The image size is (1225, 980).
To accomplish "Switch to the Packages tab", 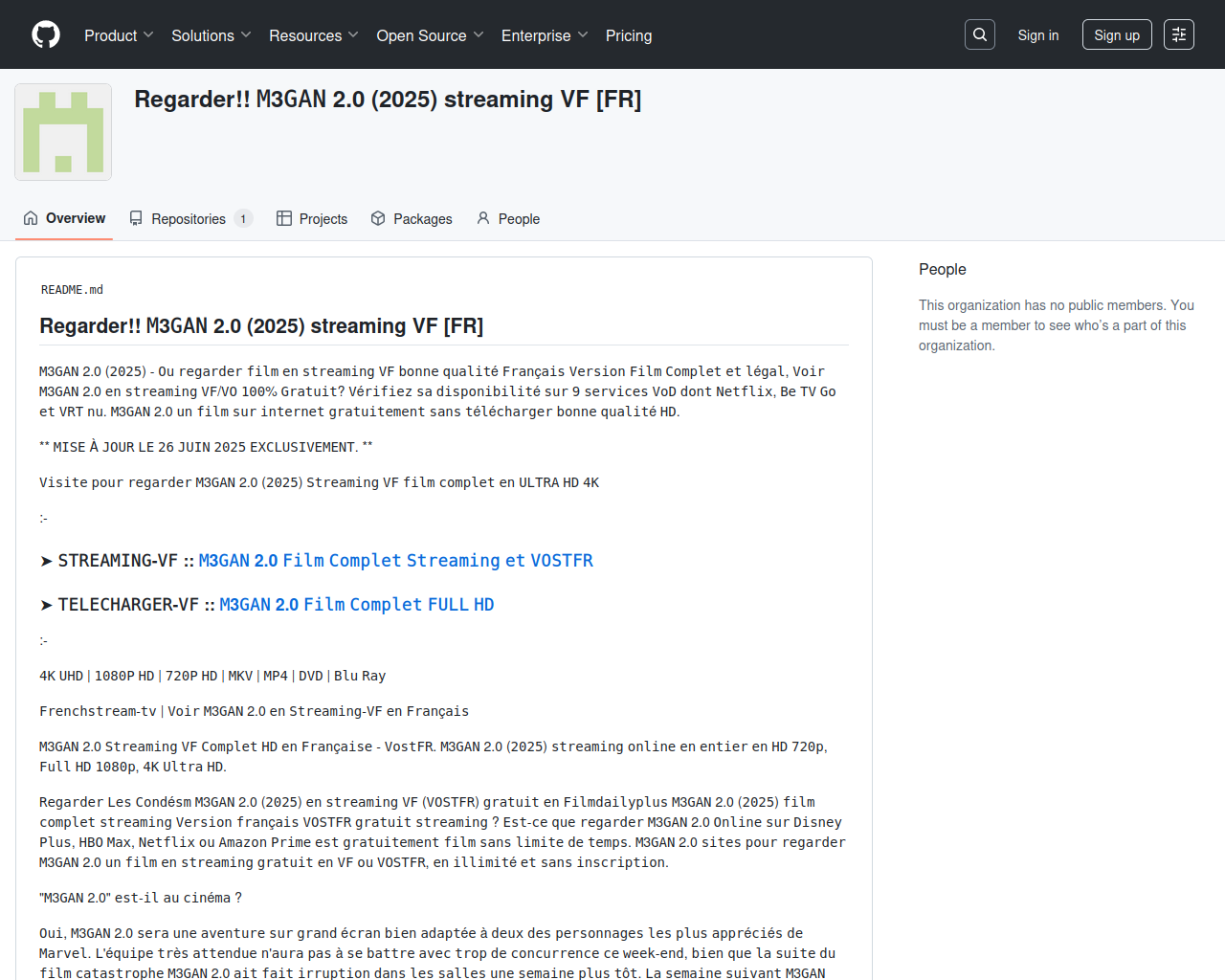I will (x=412, y=218).
